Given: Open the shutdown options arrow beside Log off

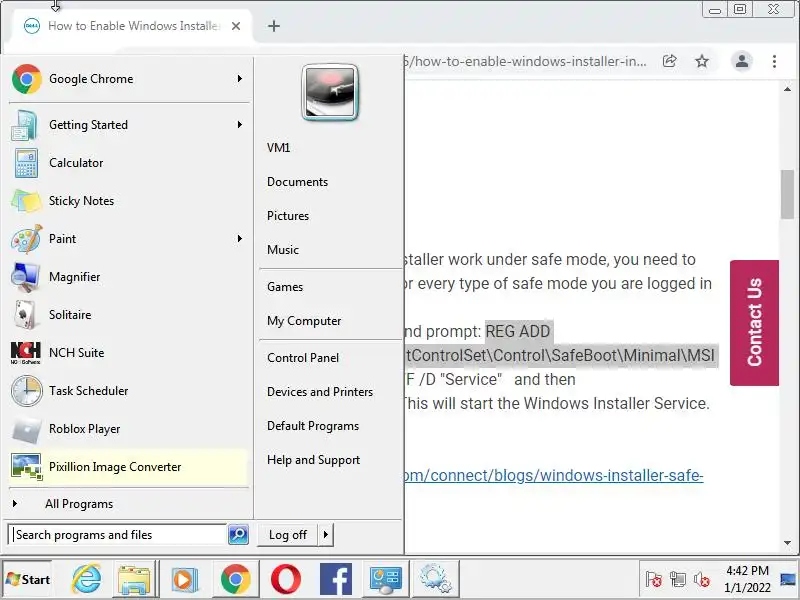Looking at the screenshot, I should click(x=326, y=535).
